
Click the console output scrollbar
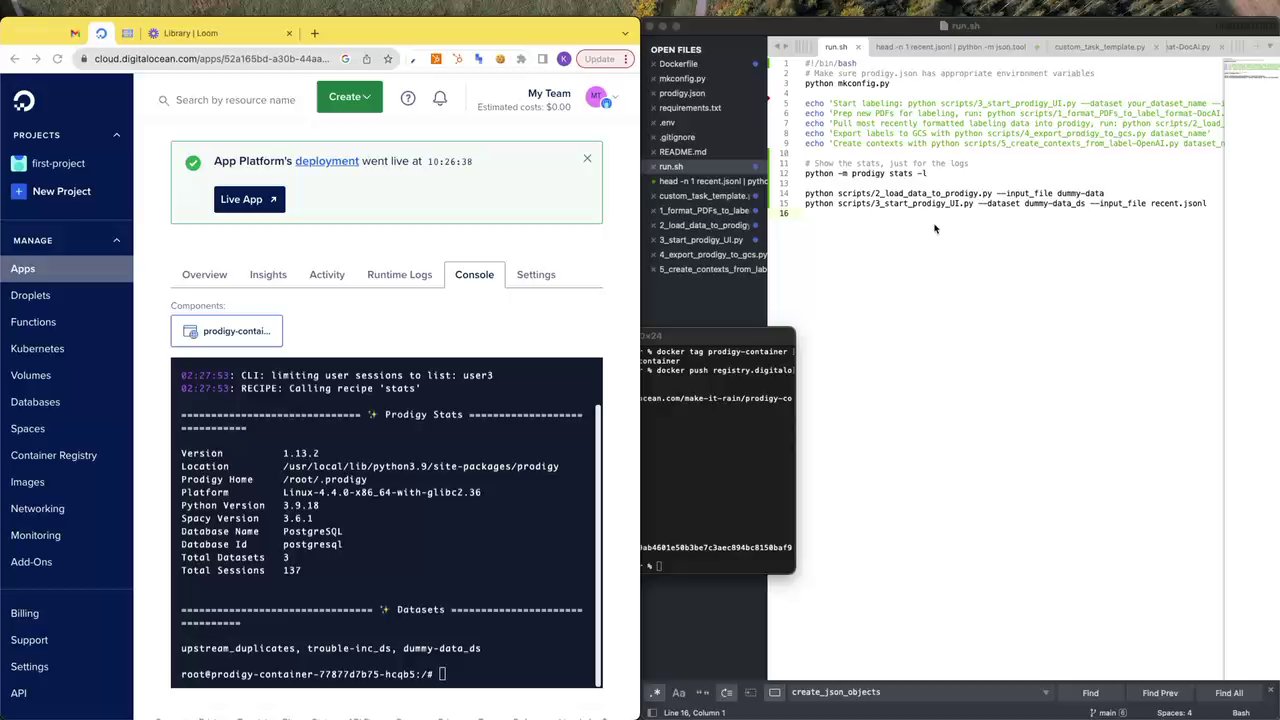(x=599, y=545)
